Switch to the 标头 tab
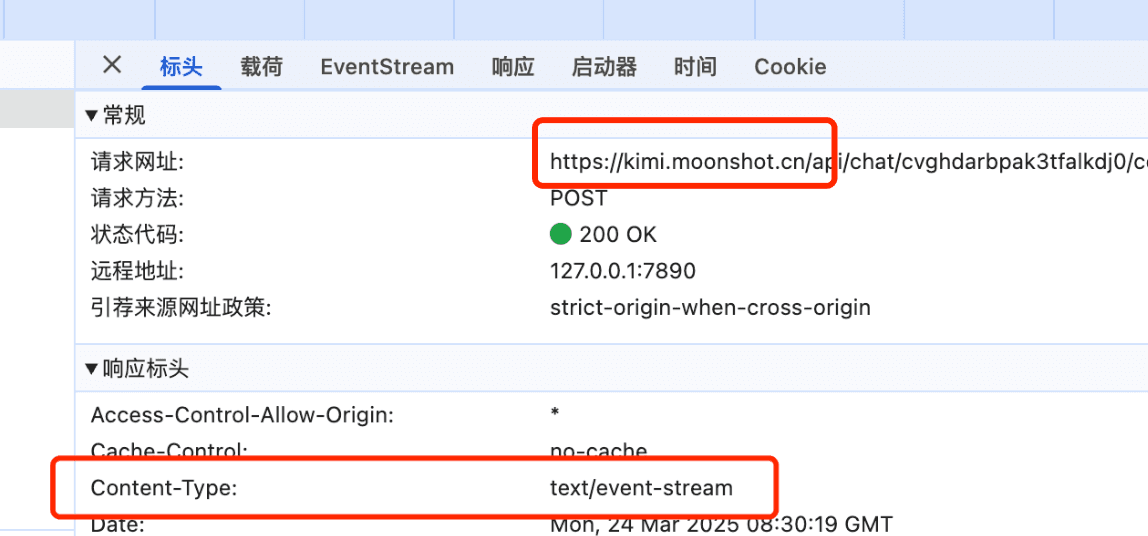1148x536 pixels. (181, 67)
